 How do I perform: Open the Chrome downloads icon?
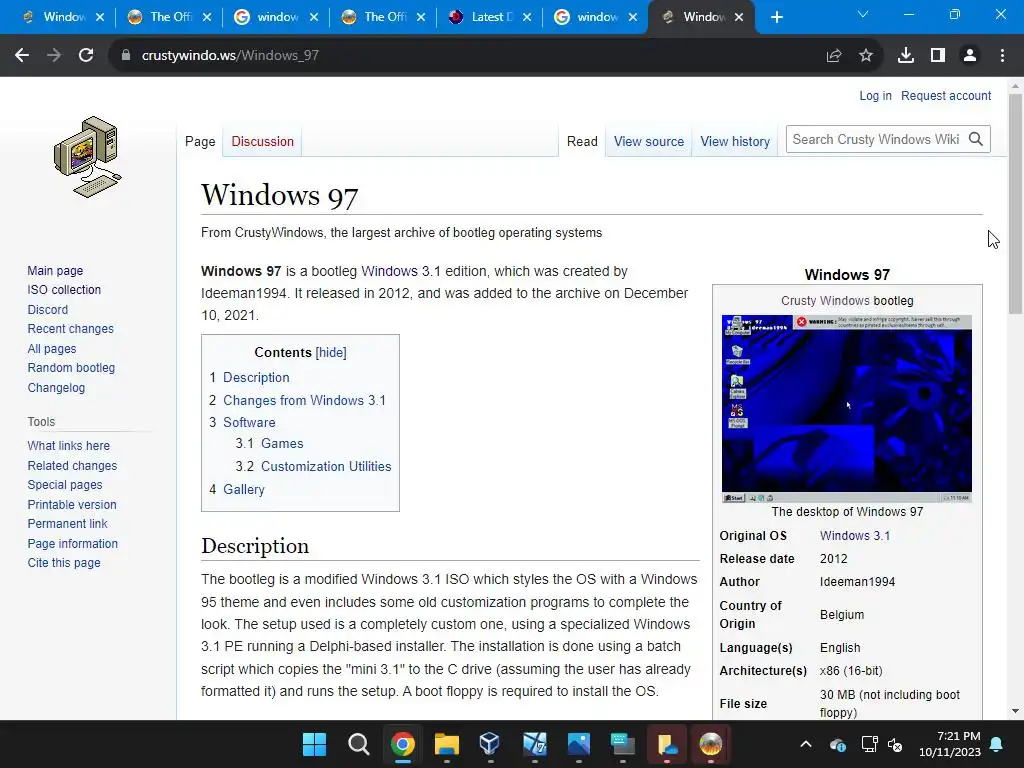coord(906,56)
